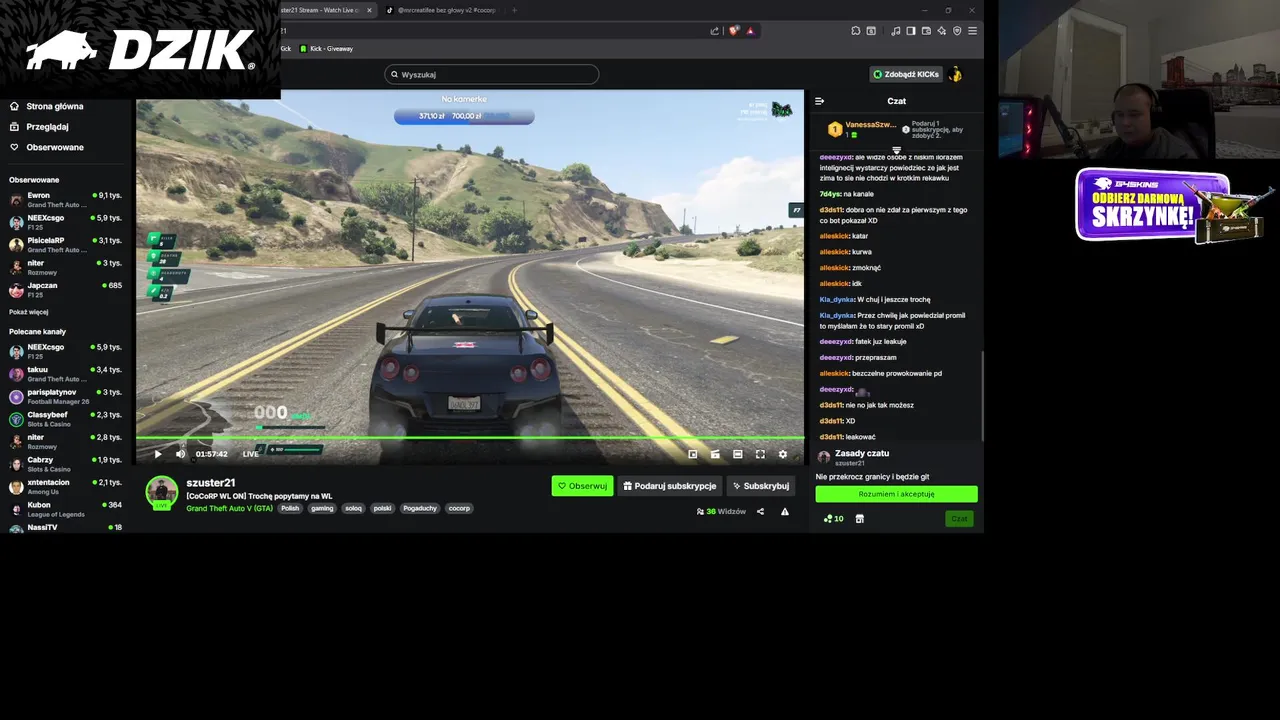Open Japczan channel from sidebar
Image resolution: width=1280 pixels, height=720 pixels.
65,289
